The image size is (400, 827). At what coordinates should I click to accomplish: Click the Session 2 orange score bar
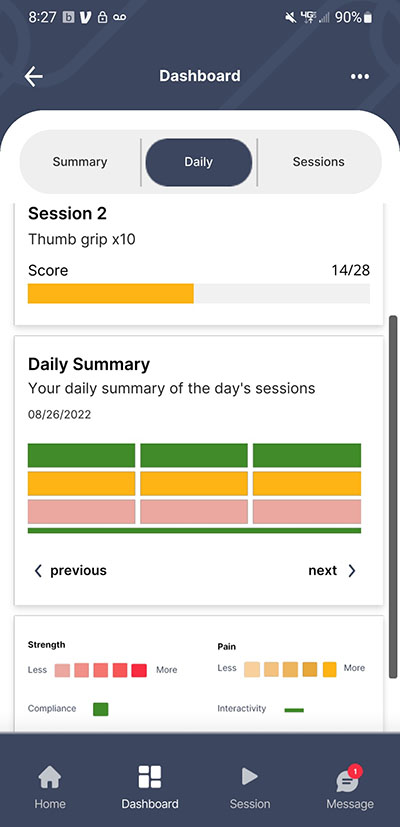click(x=111, y=293)
